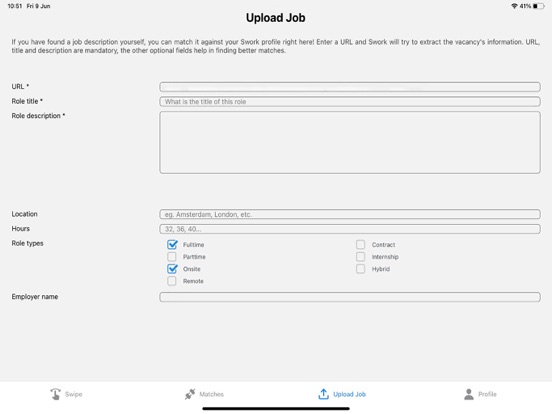
Task: Tap the Role types label
Action: tap(27, 243)
